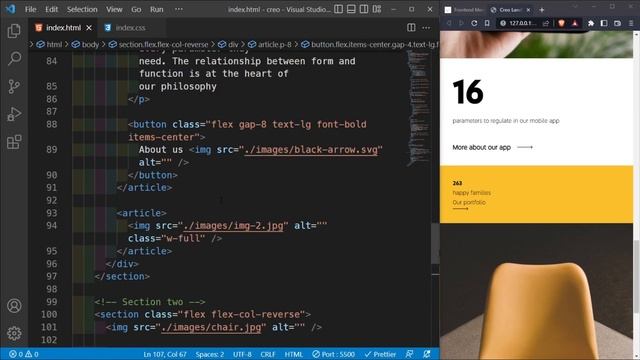Viewport: 640px width, 360px height.
Task: Open the Selection menu
Action: coord(82,9)
